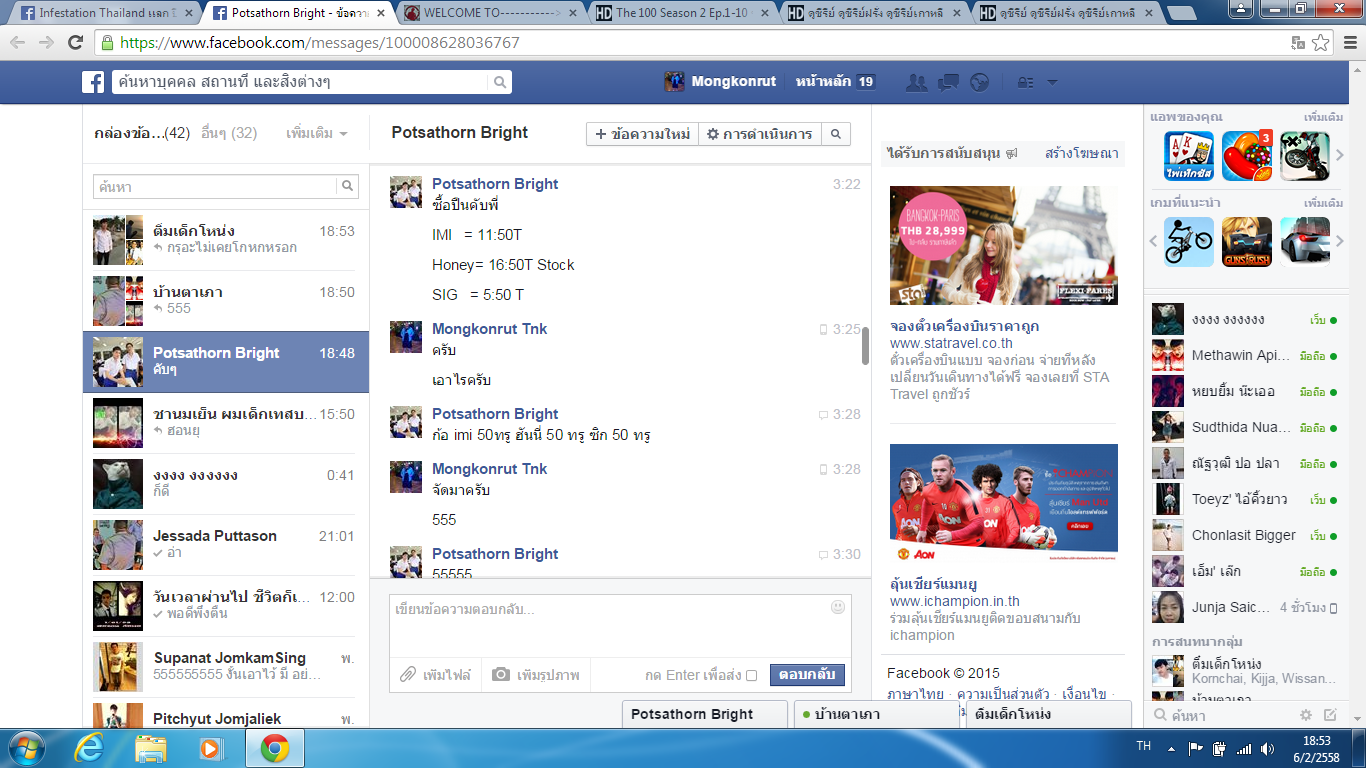Open chat with Chonlasit Bigger
The image size is (1366, 768).
pyautogui.click(x=1244, y=535)
